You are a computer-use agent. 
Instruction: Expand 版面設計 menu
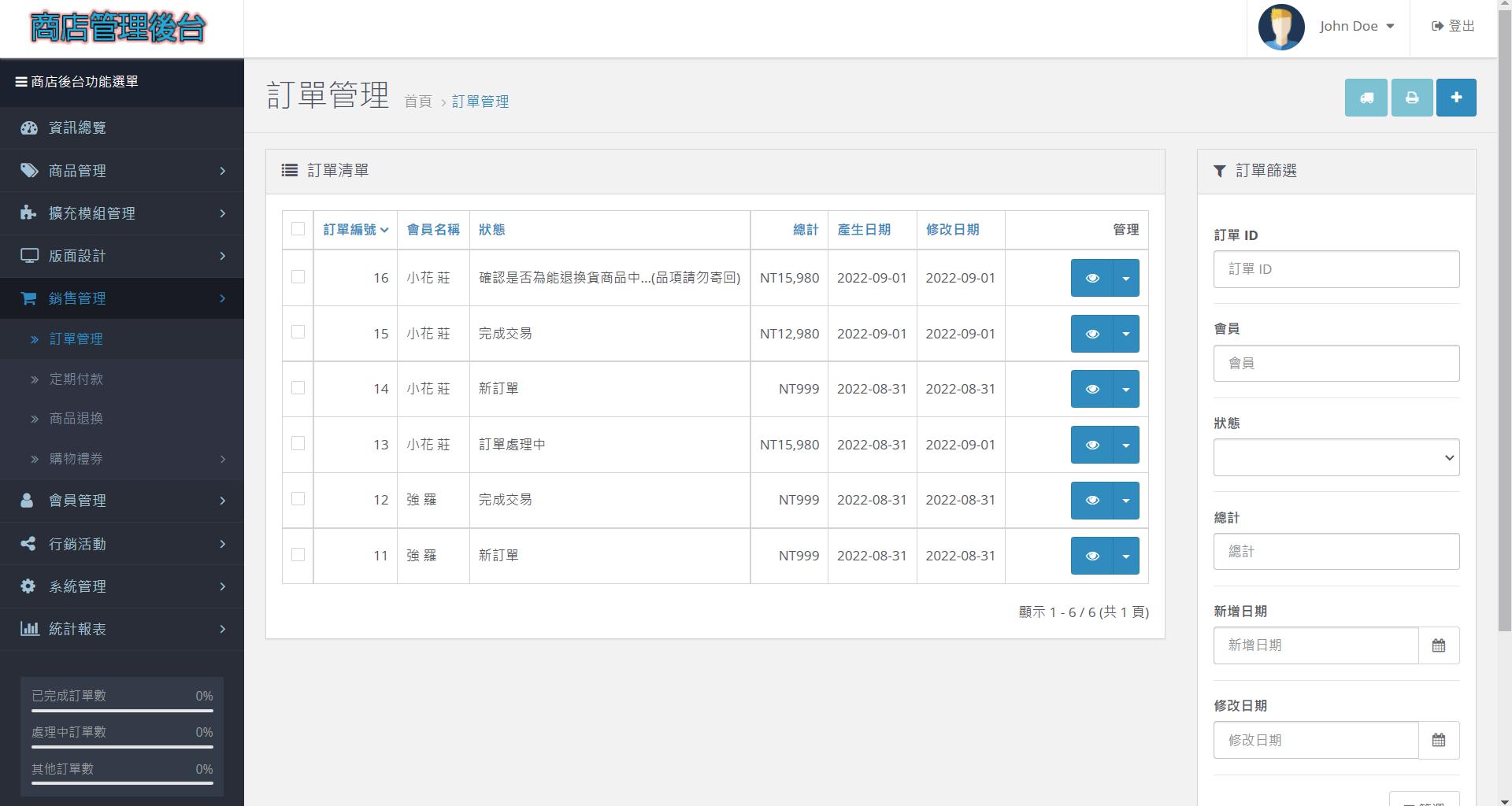coord(122,256)
